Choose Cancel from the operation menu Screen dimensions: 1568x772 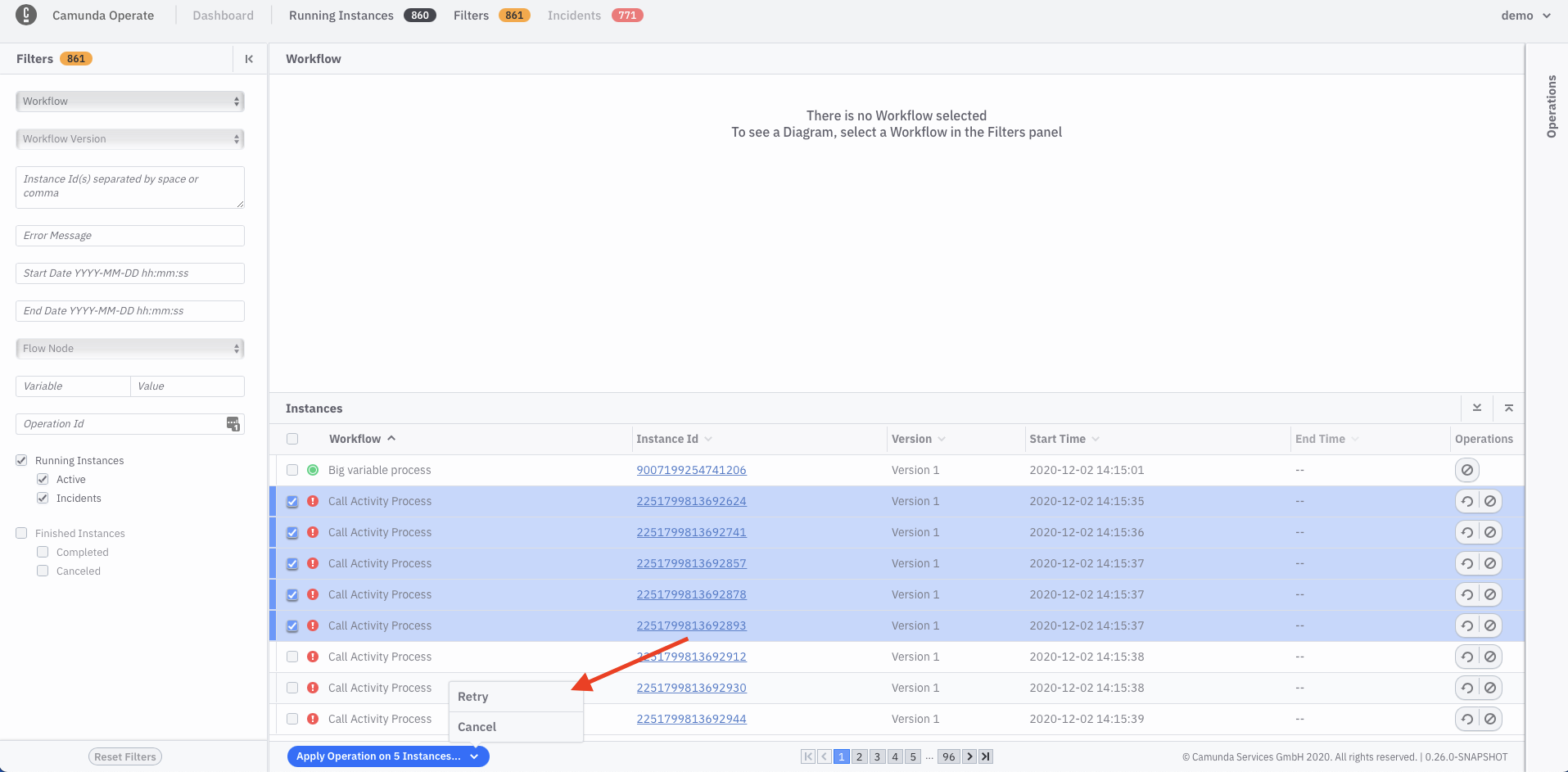516,727
